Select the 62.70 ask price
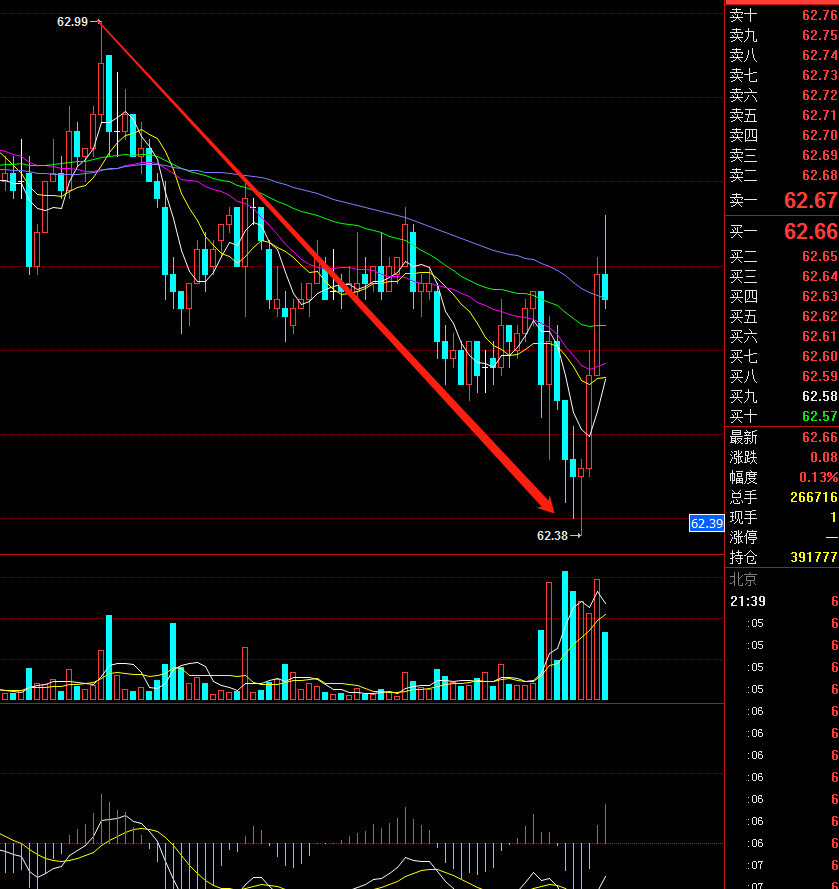The height and width of the screenshot is (889, 839). (x=820, y=135)
